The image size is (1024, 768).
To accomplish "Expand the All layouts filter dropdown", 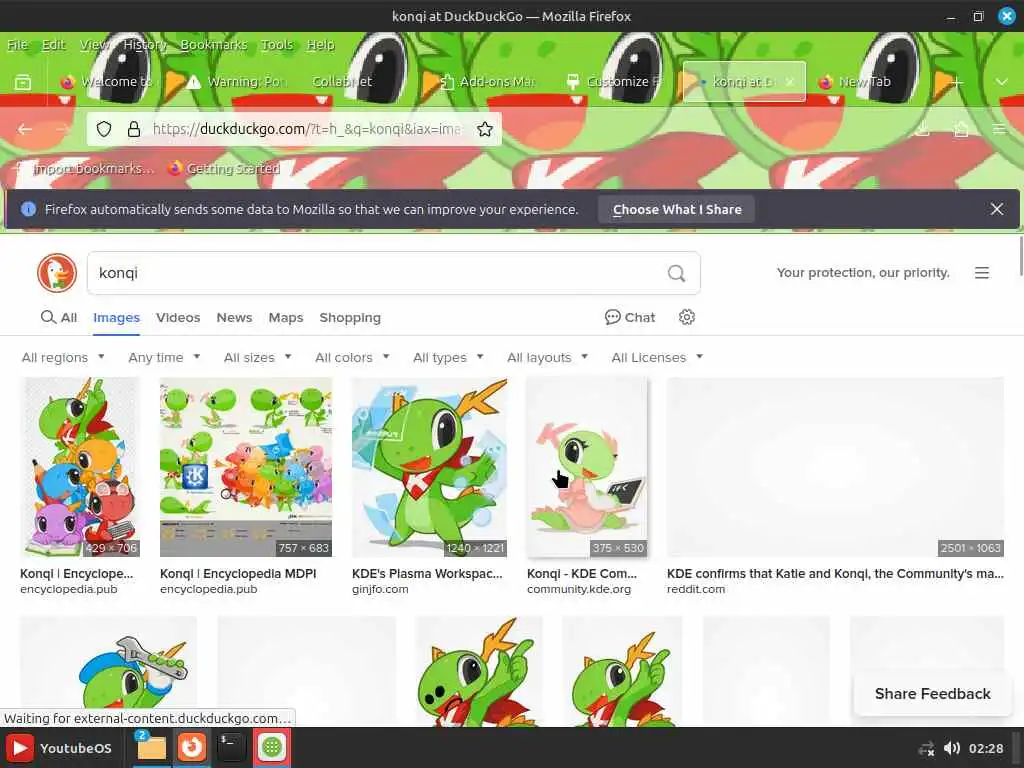I will click(x=547, y=357).
